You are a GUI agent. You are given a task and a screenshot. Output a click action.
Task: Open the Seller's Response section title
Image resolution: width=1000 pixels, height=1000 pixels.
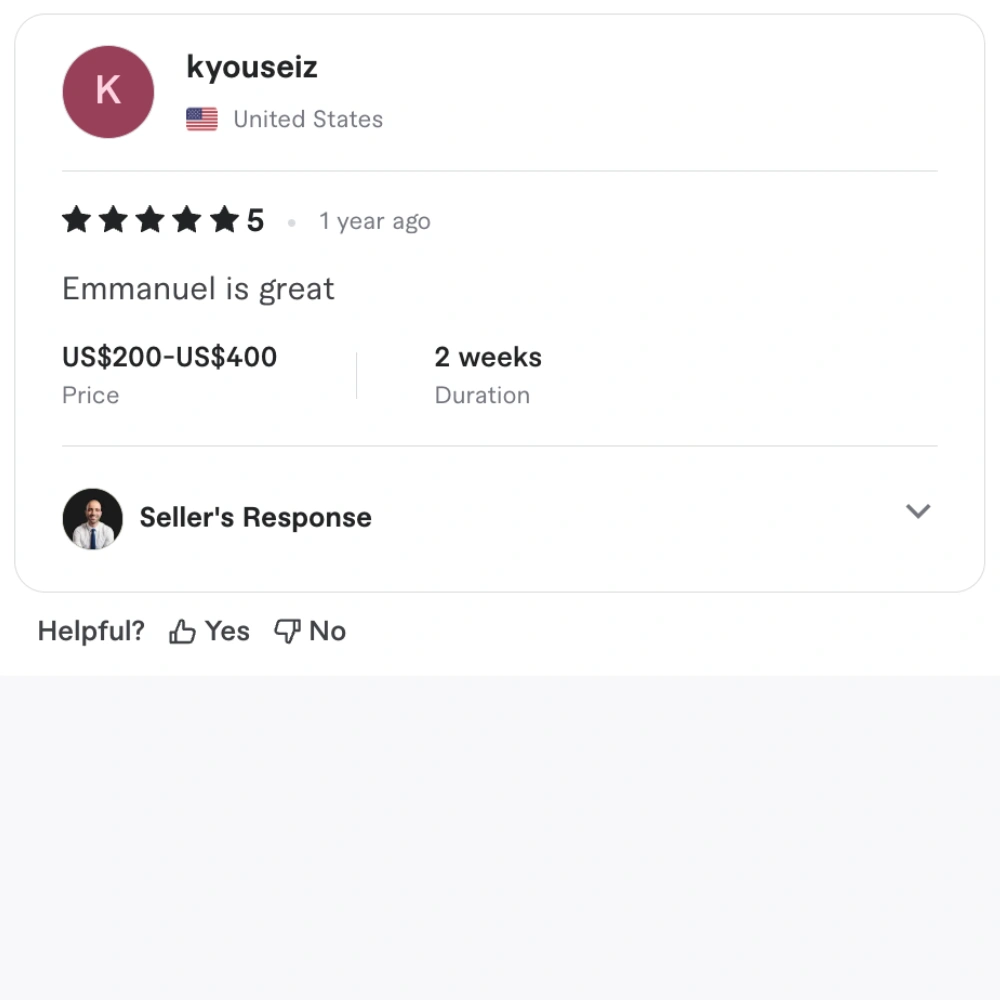(x=255, y=517)
